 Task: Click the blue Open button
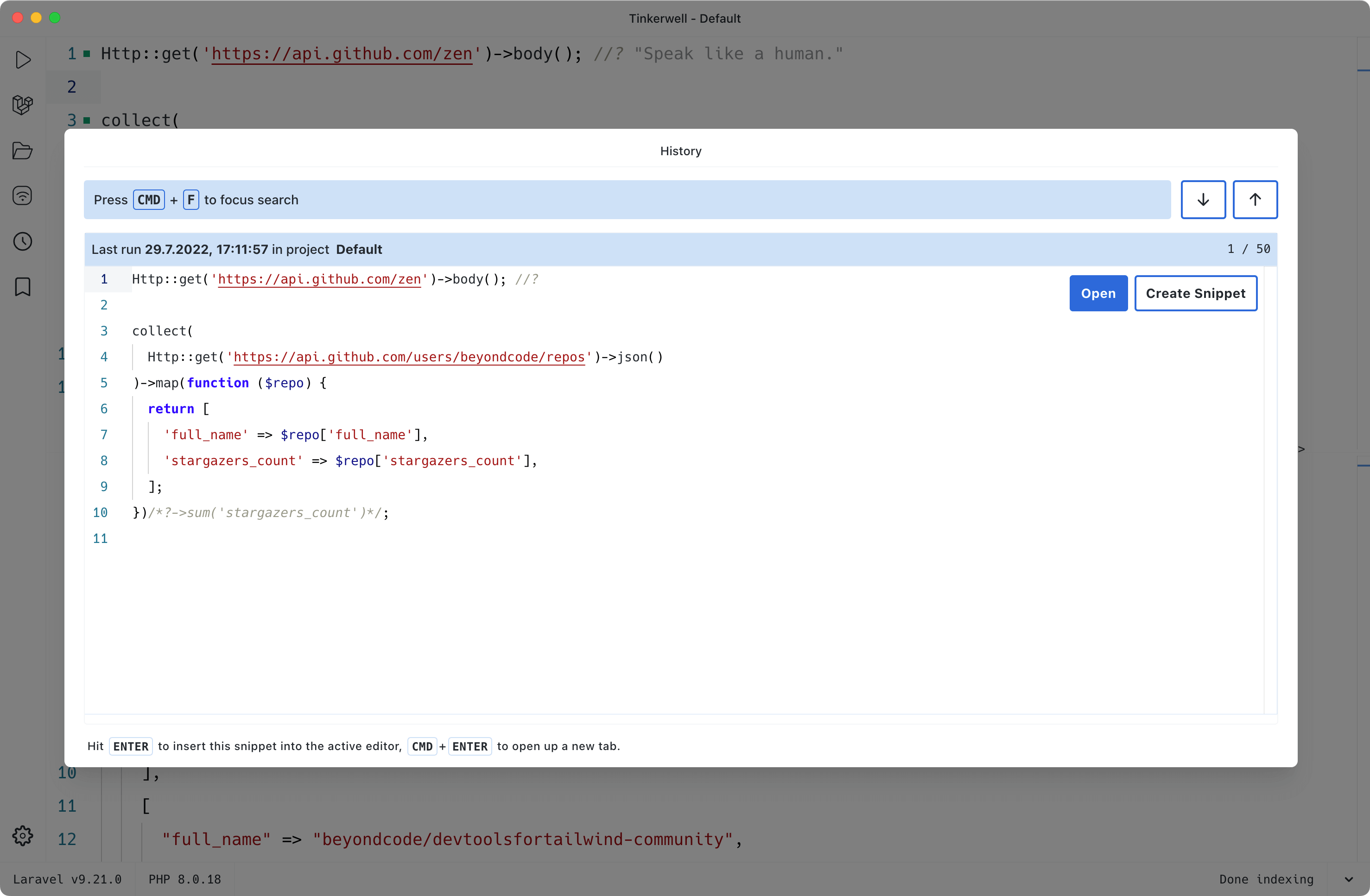(1098, 293)
